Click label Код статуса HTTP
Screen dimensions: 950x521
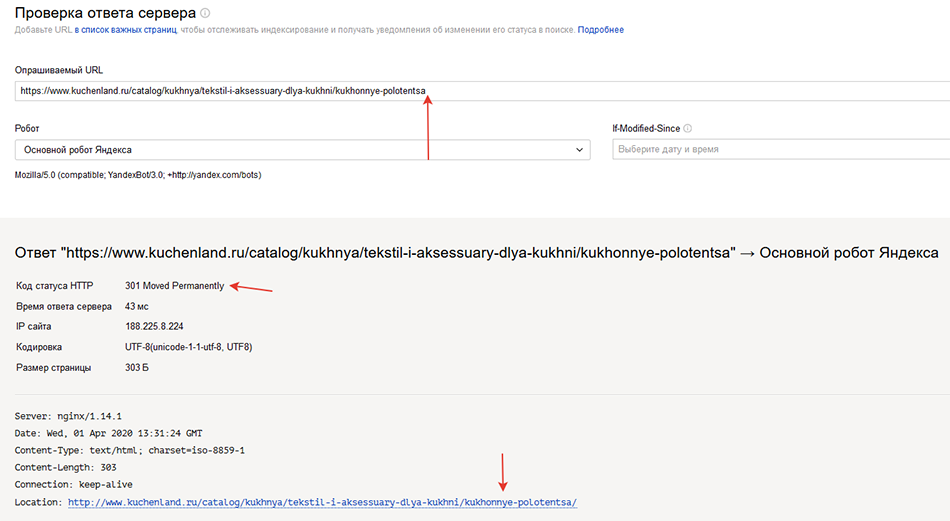click(55, 286)
